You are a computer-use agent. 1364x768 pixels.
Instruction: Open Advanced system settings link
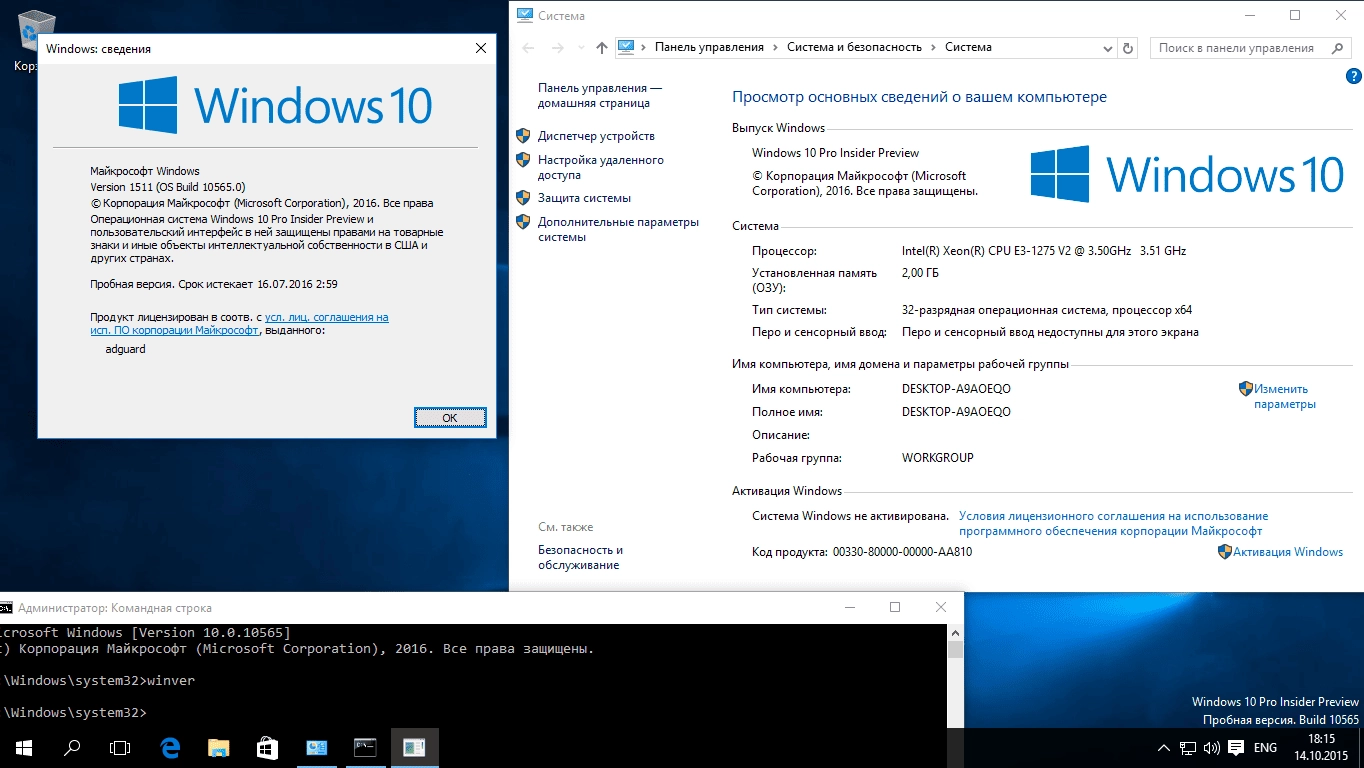point(618,229)
